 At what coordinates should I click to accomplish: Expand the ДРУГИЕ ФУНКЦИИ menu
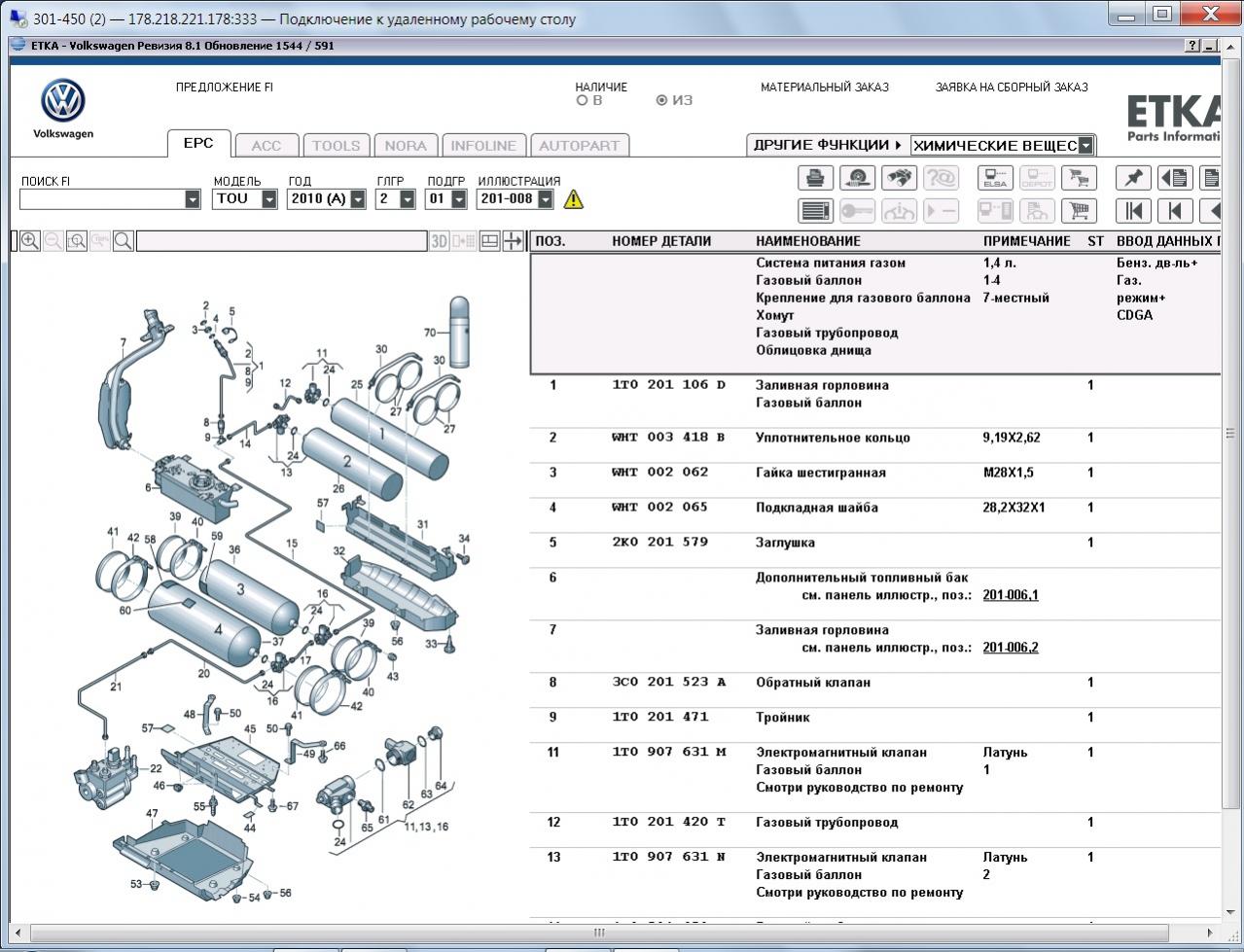[827, 145]
